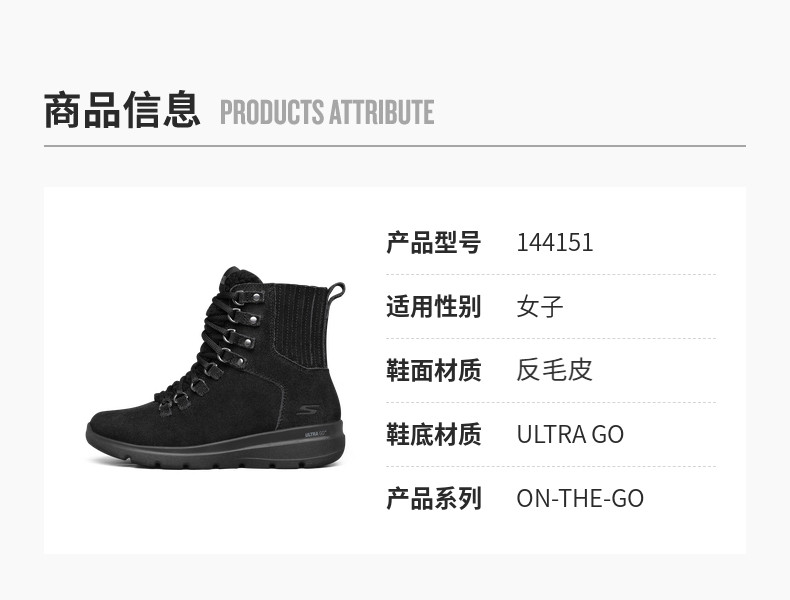Viewport: 790px width, 600px height.
Task: Select the ON-THE-GO series value
Action: [580, 499]
